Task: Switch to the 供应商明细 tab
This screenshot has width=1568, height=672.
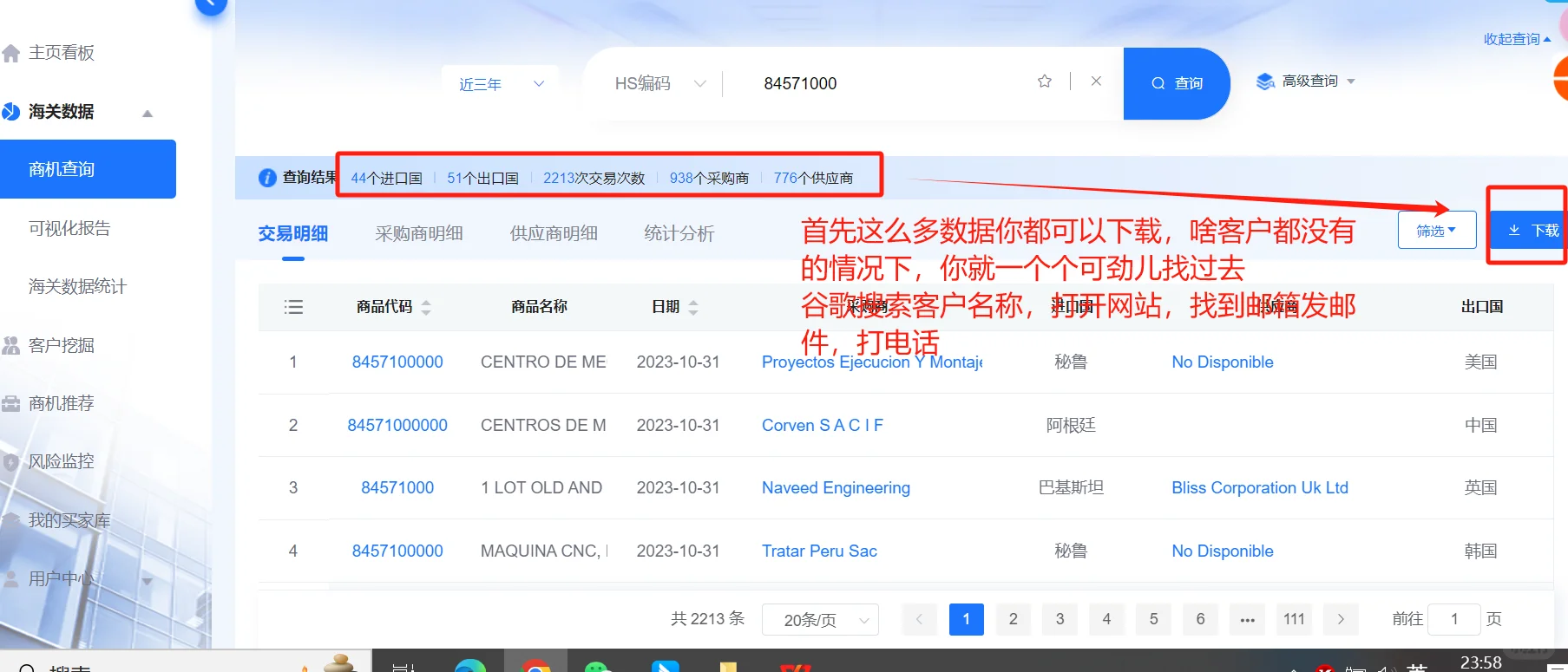Action: coord(554,233)
